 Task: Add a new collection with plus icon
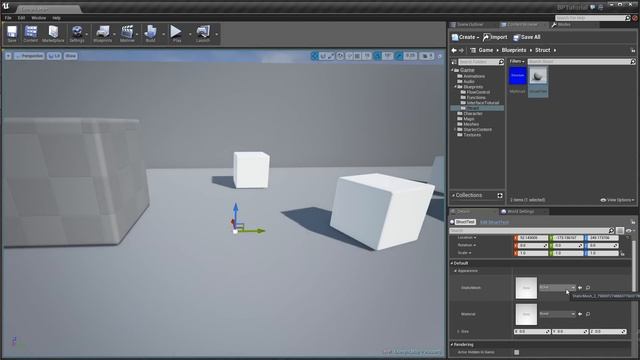(x=500, y=196)
